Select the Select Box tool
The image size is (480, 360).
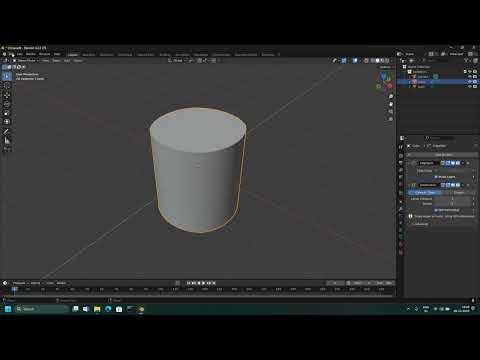pos(7,76)
